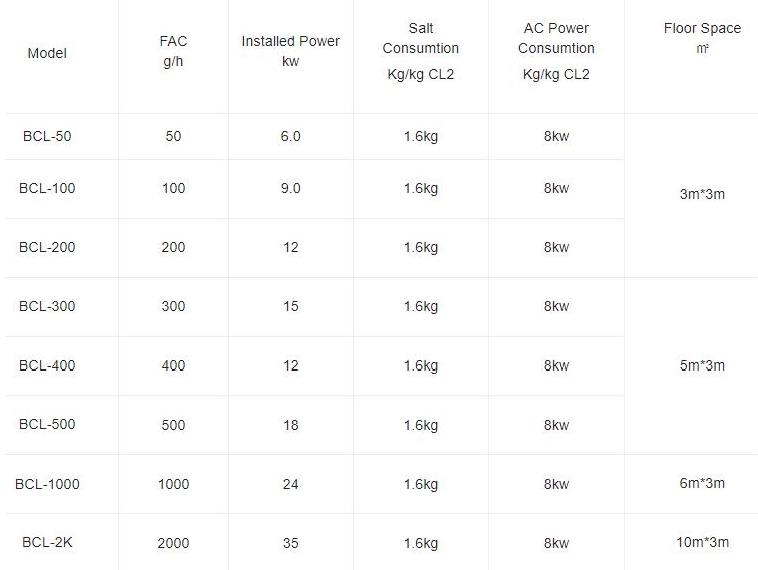758x570 pixels.
Task: Click the FAC g/h column header
Action: (x=173, y=50)
